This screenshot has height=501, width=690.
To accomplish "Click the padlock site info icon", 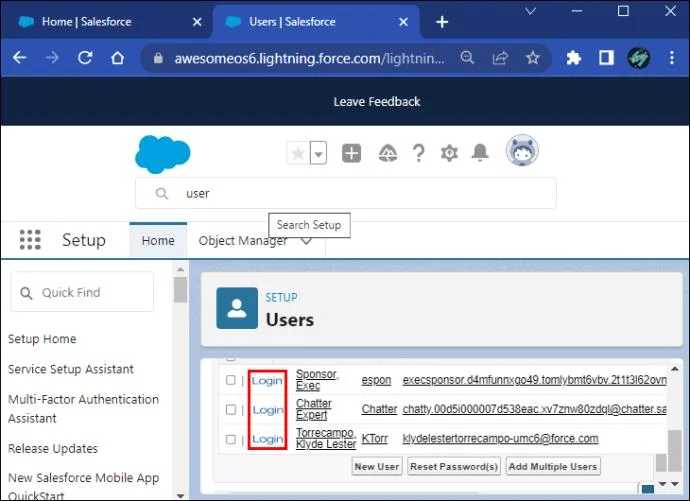I will click(158, 58).
